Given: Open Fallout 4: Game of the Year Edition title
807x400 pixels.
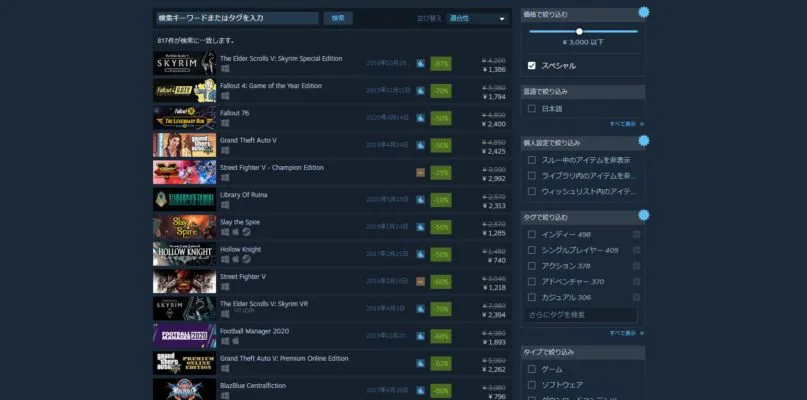Looking at the screenshot, I should pyautogui.click(x=271, y=85).
